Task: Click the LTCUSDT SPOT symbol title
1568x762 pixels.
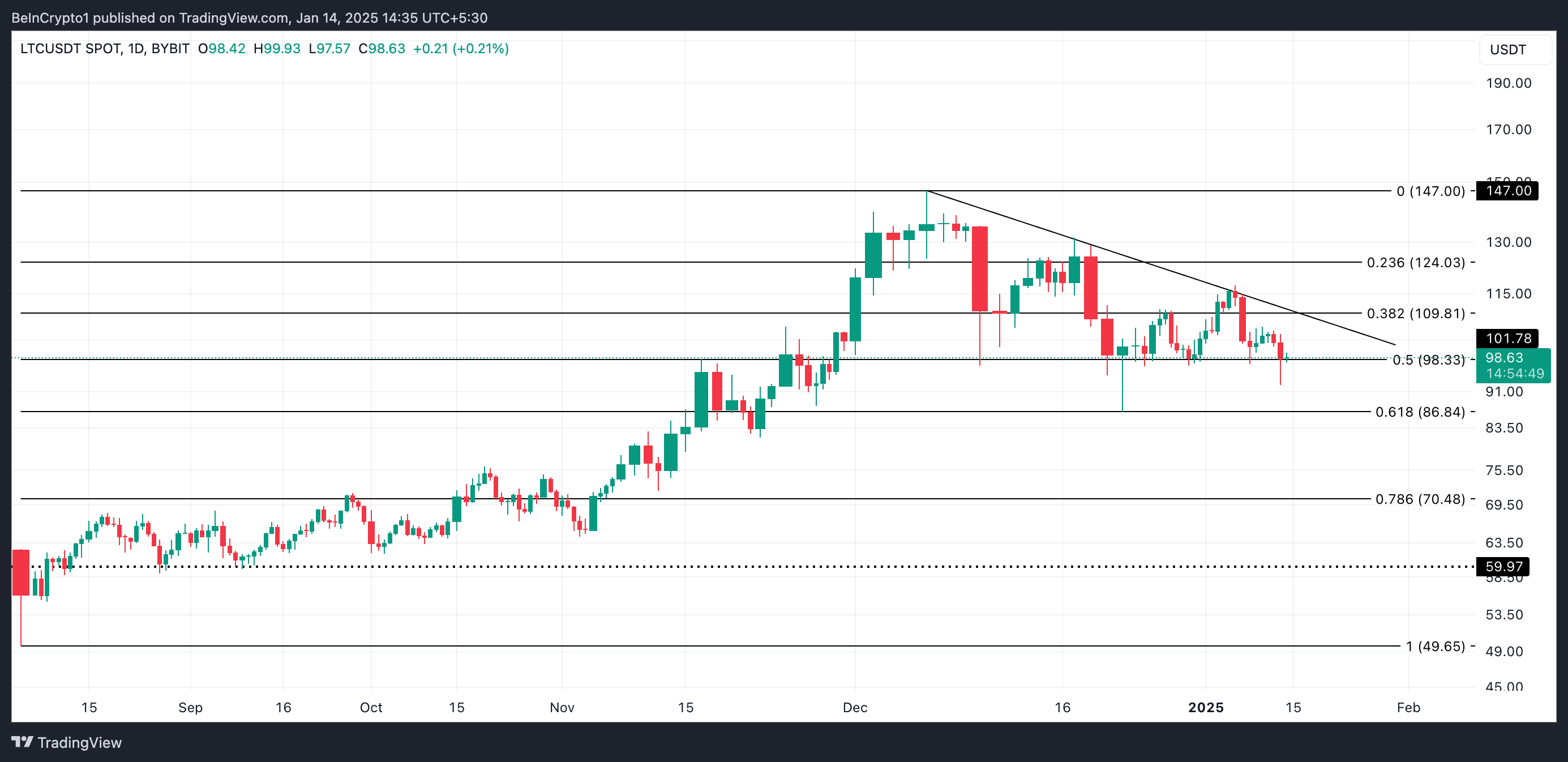Action: tap(71, 49)
